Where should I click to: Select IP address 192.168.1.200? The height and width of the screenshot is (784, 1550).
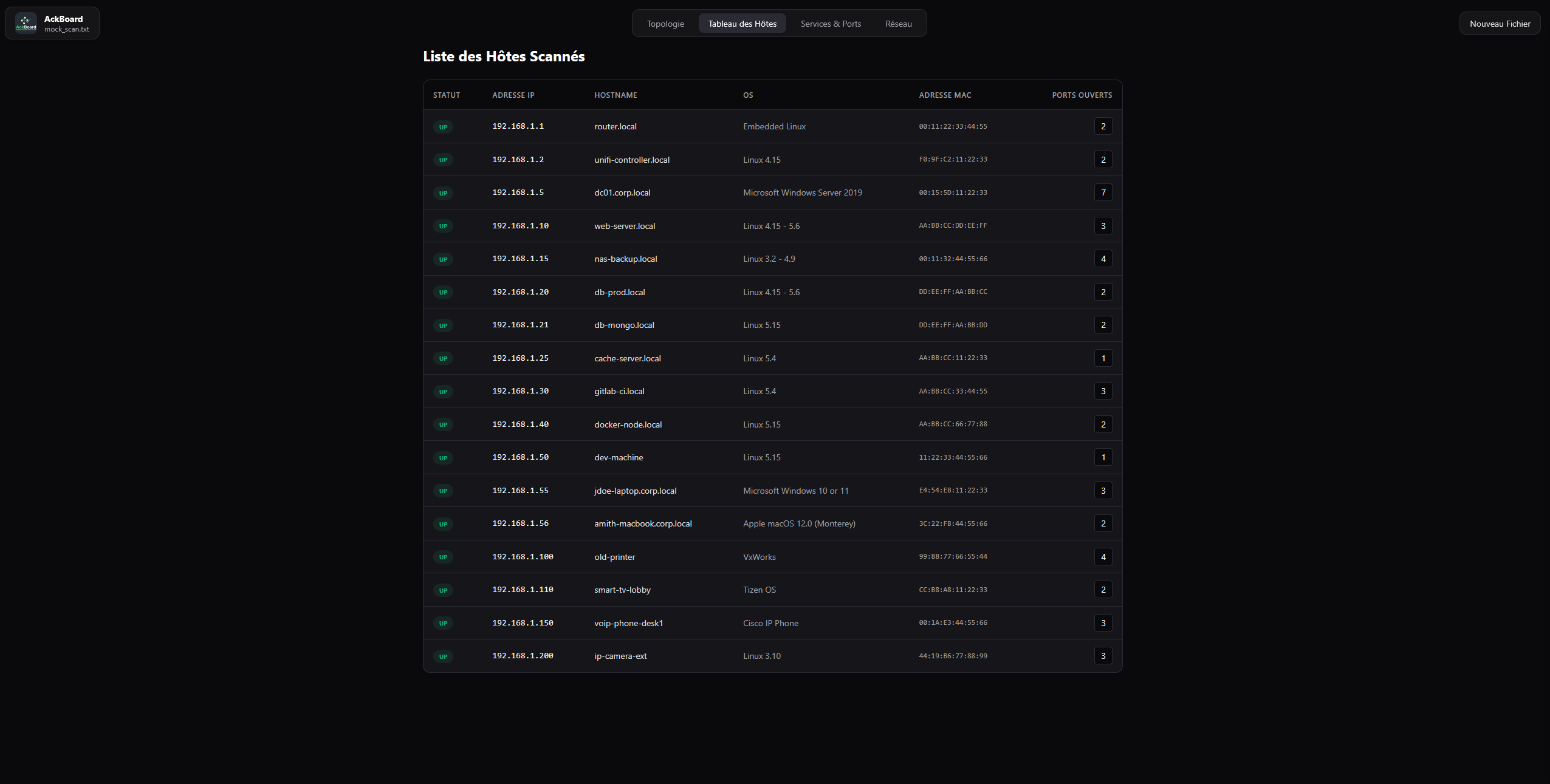click(x=523, y=656)
